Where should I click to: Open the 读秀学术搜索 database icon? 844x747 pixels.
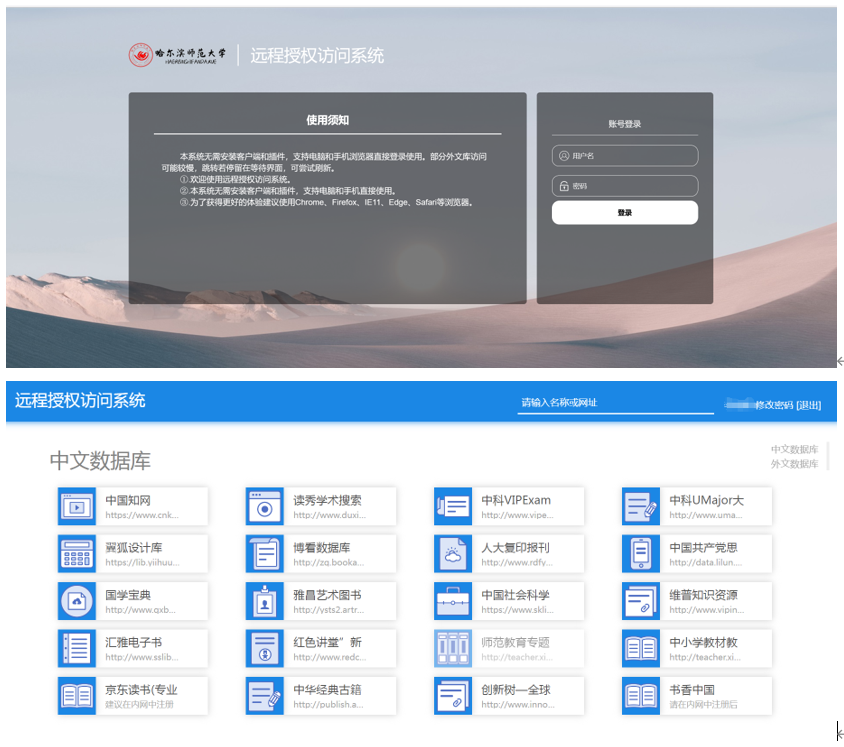tap(265, 506)
